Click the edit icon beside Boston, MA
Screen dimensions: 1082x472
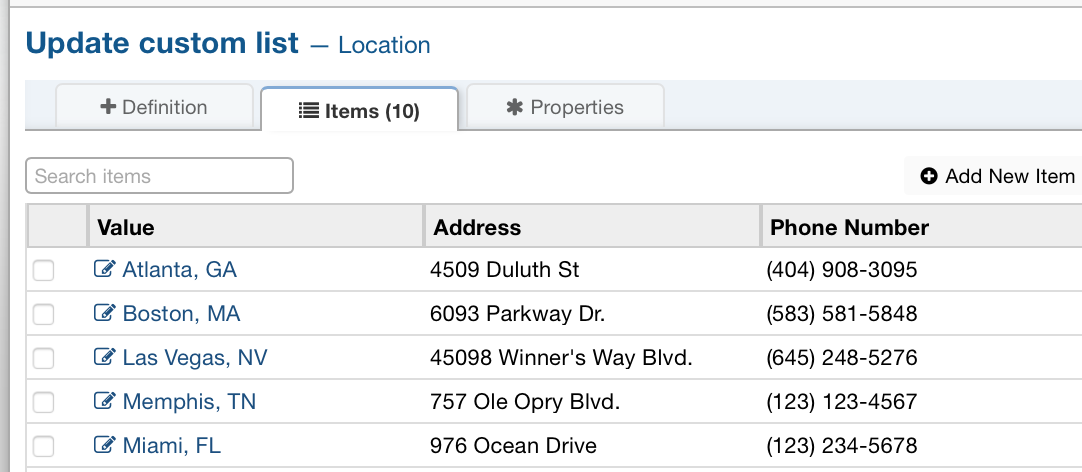pos(104,313)
